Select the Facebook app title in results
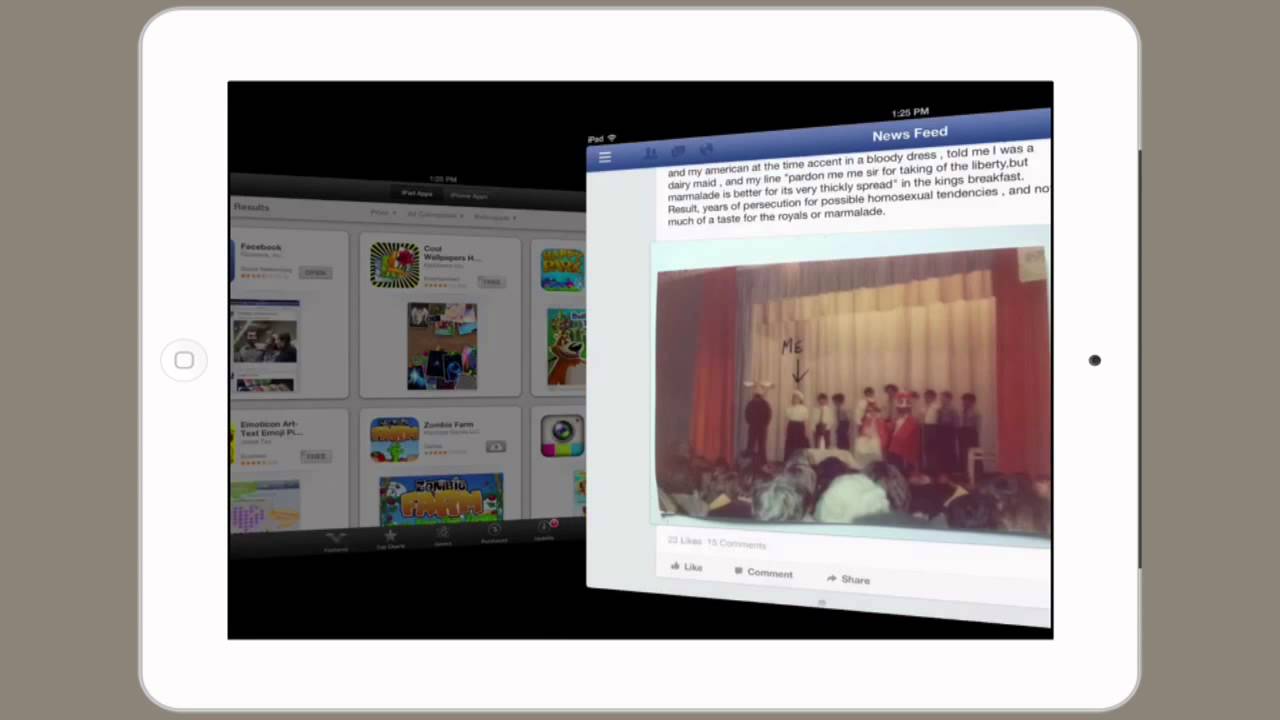 click(261, 247)
